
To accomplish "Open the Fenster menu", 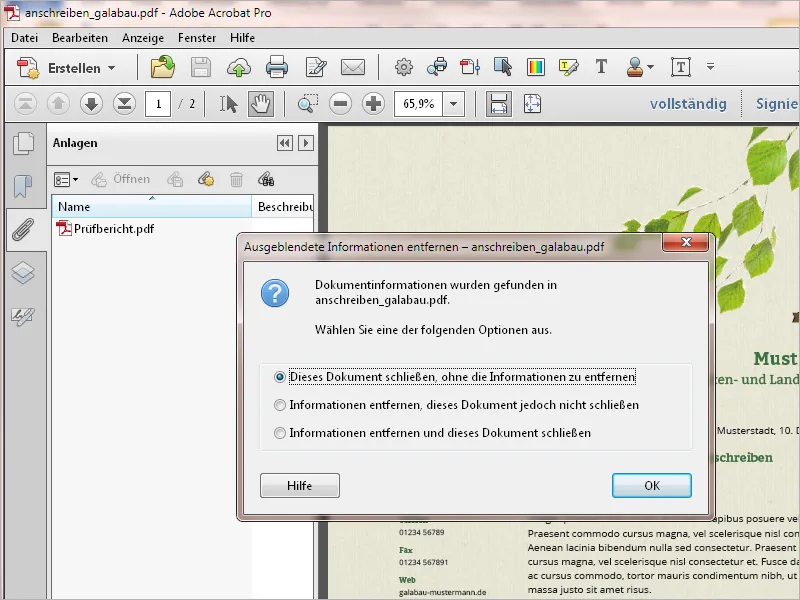I will 197,38.
